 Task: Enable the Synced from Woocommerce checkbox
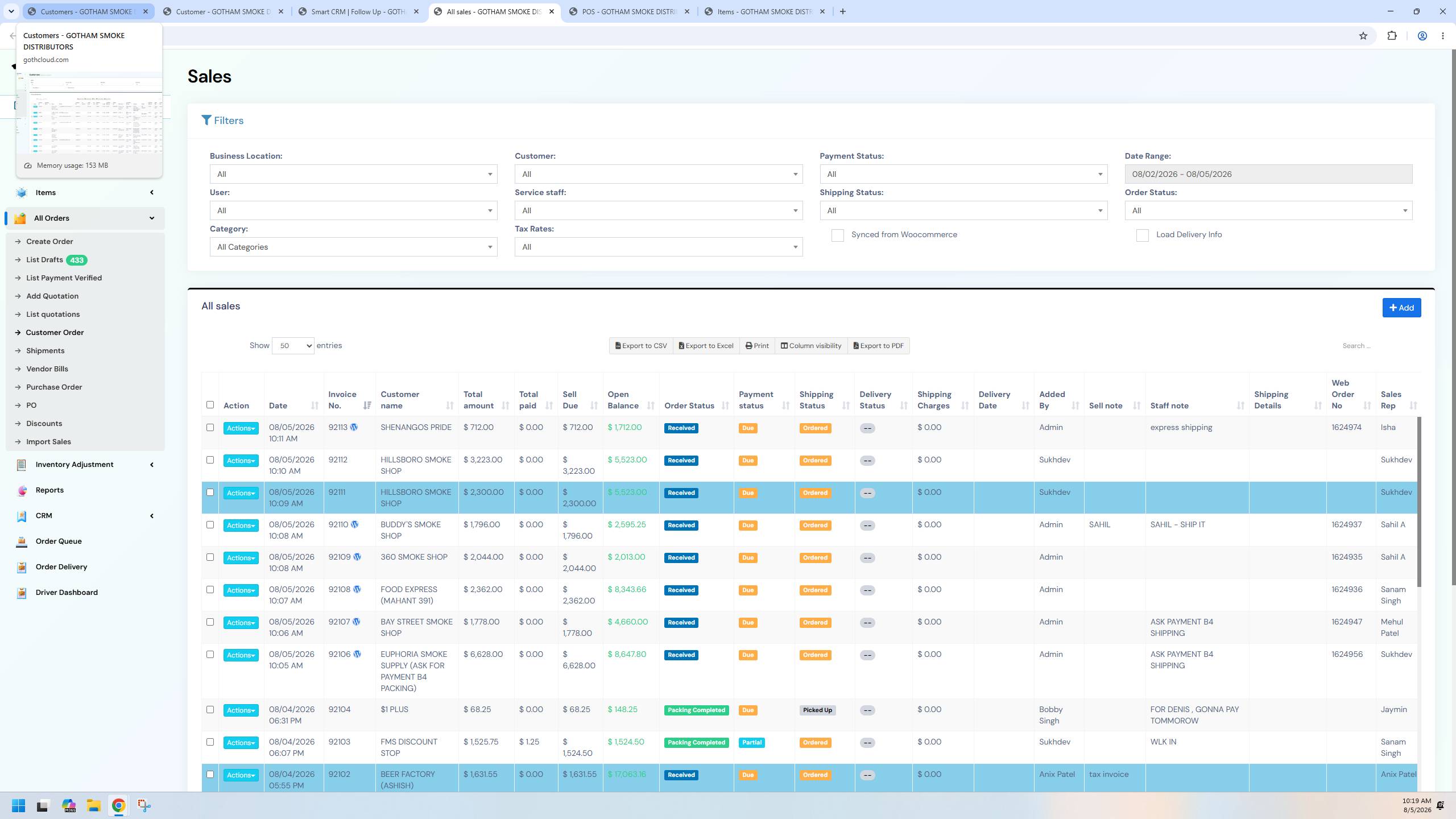[x=837, y=235]
